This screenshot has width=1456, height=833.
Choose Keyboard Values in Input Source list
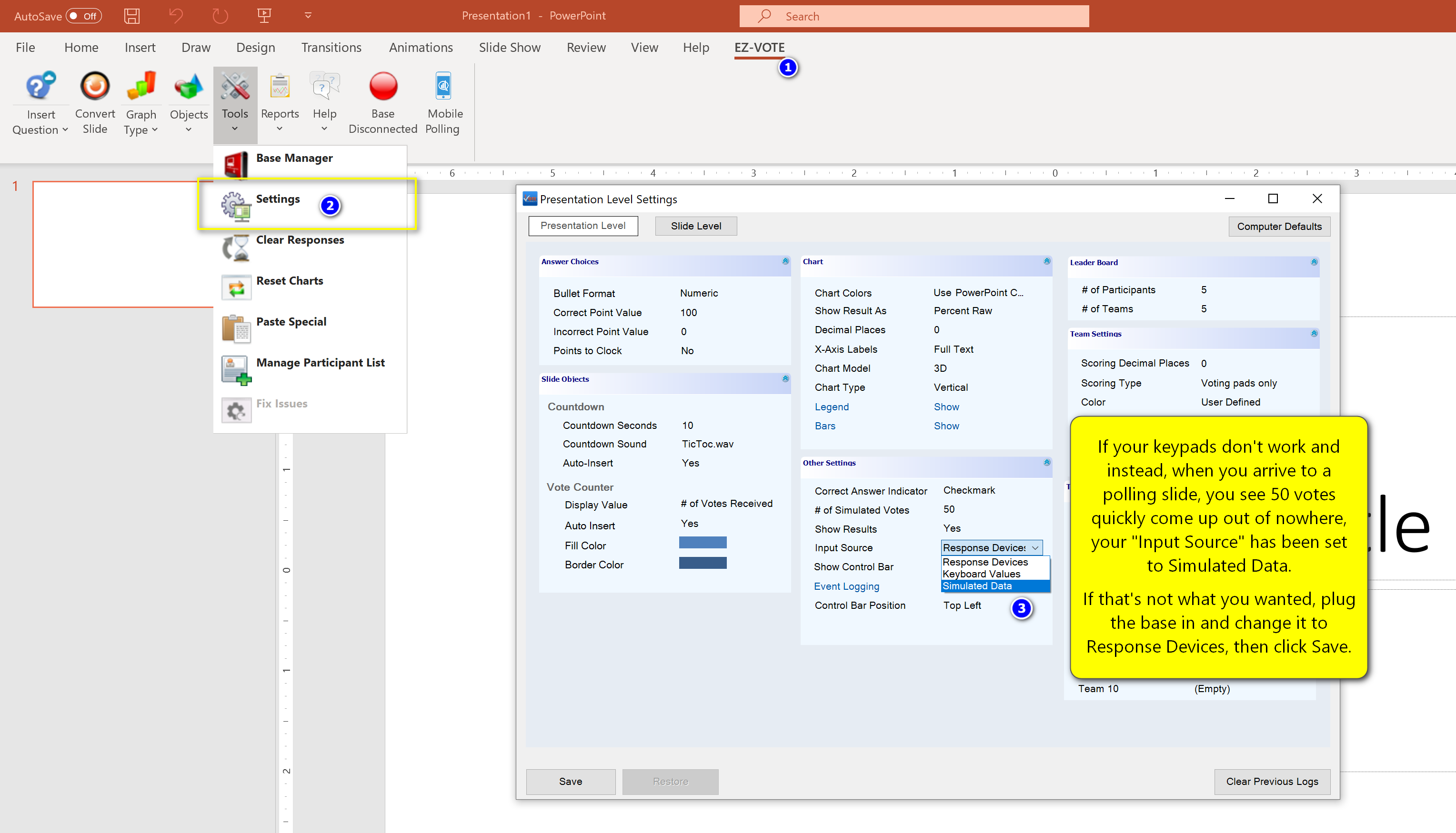[x=981, y=574]
